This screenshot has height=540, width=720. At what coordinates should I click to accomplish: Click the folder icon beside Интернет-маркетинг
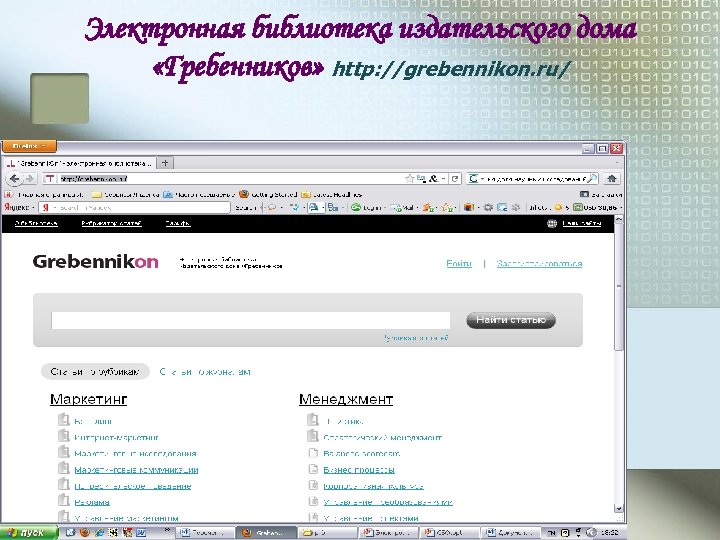63,435
